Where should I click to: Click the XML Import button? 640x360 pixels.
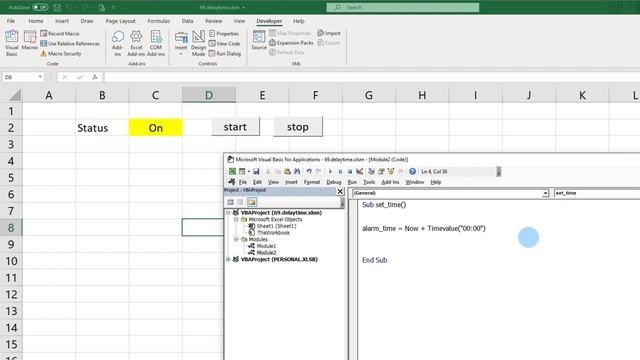pyautogui.click(x=329, y=33)
